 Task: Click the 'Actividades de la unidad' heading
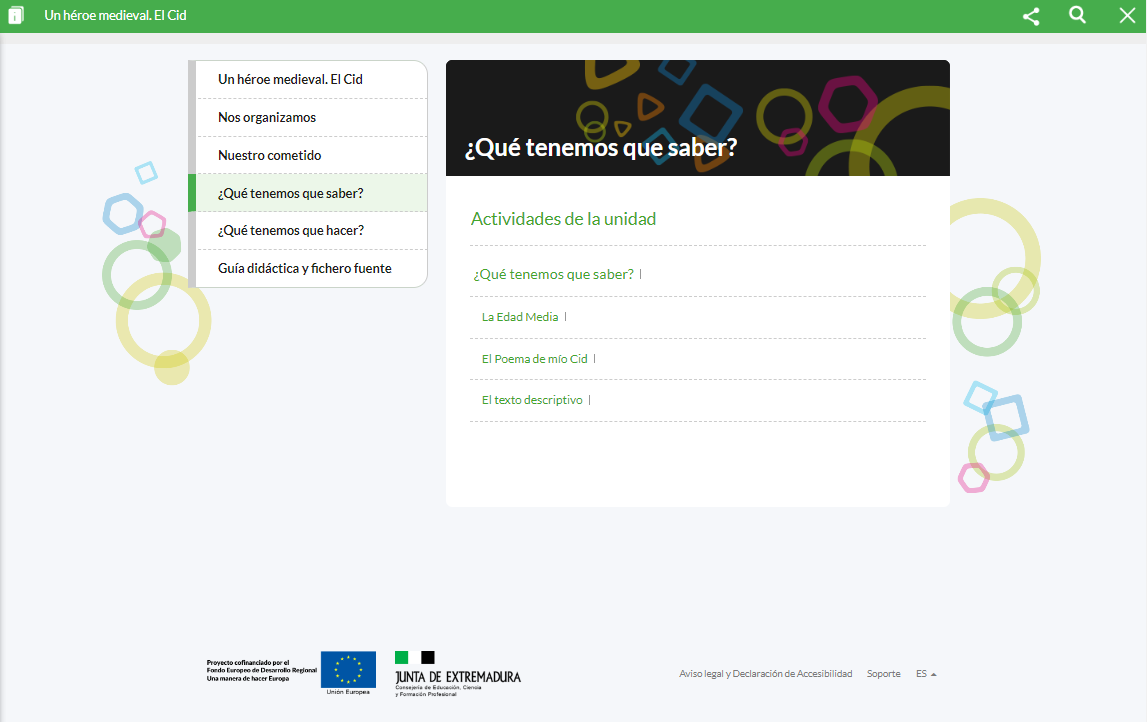click(563, 219)
